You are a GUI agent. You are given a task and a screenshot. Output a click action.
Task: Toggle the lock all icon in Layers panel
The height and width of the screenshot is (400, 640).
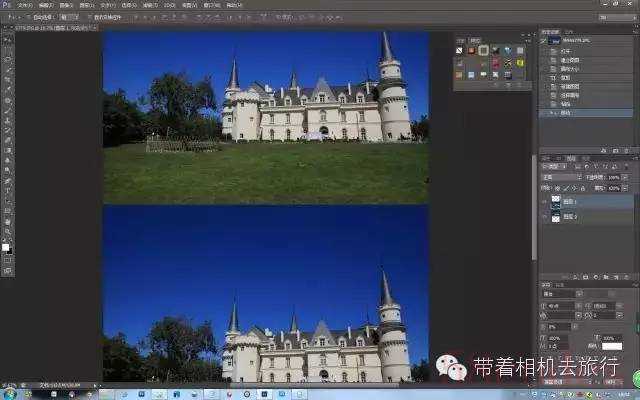pyautogui.click(x=583, y=188)
